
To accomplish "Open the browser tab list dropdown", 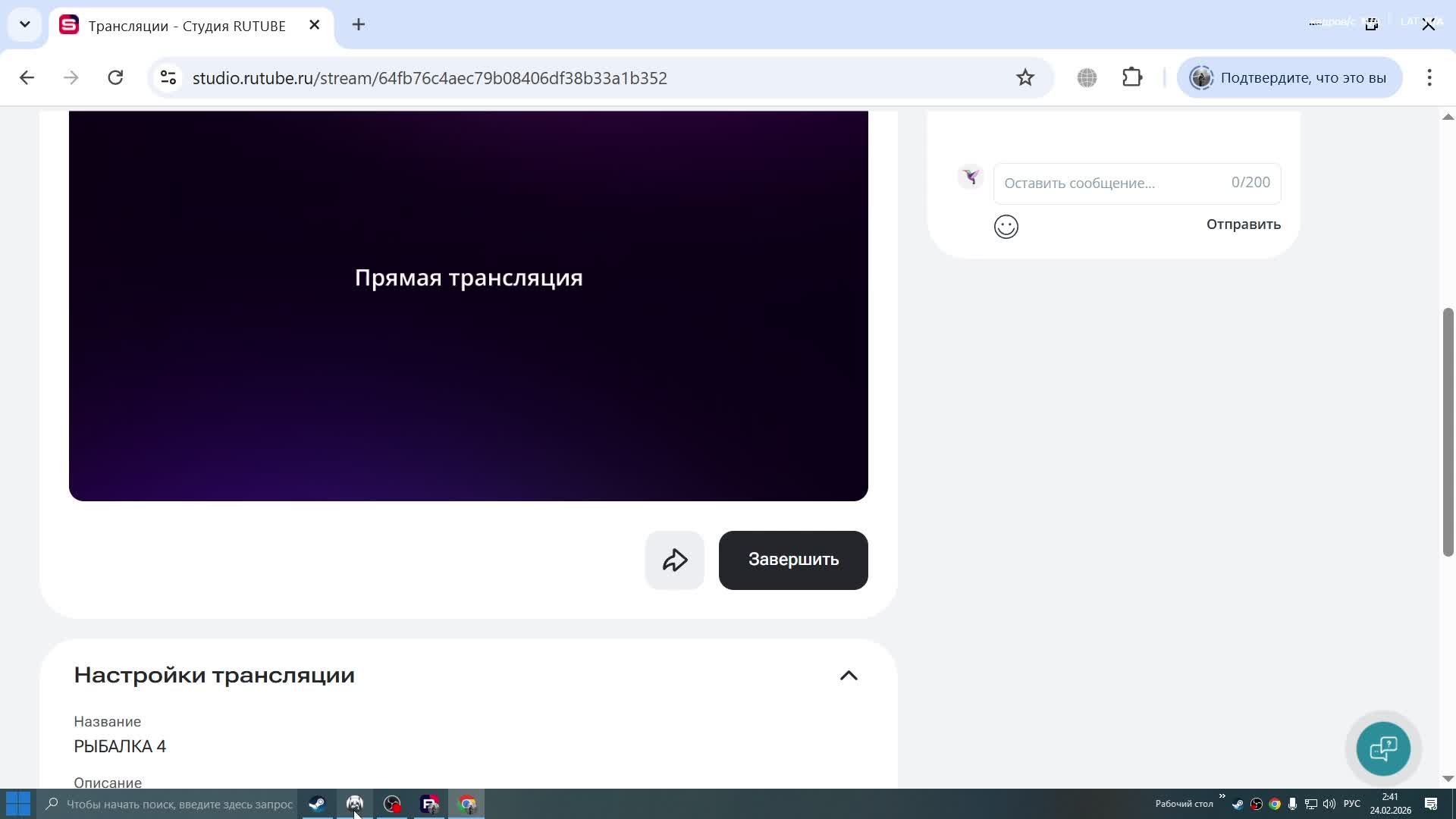I will [x=24, y=24].
